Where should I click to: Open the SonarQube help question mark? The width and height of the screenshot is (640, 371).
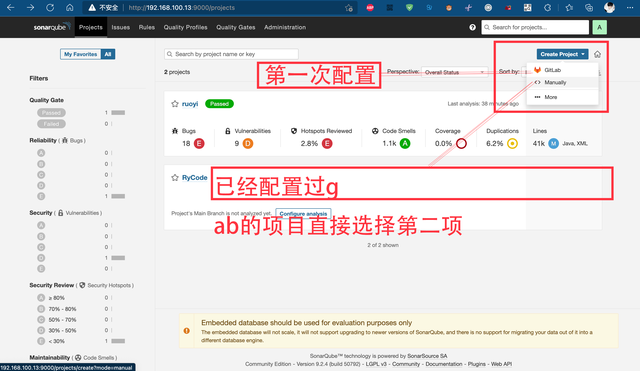(472, 27)
